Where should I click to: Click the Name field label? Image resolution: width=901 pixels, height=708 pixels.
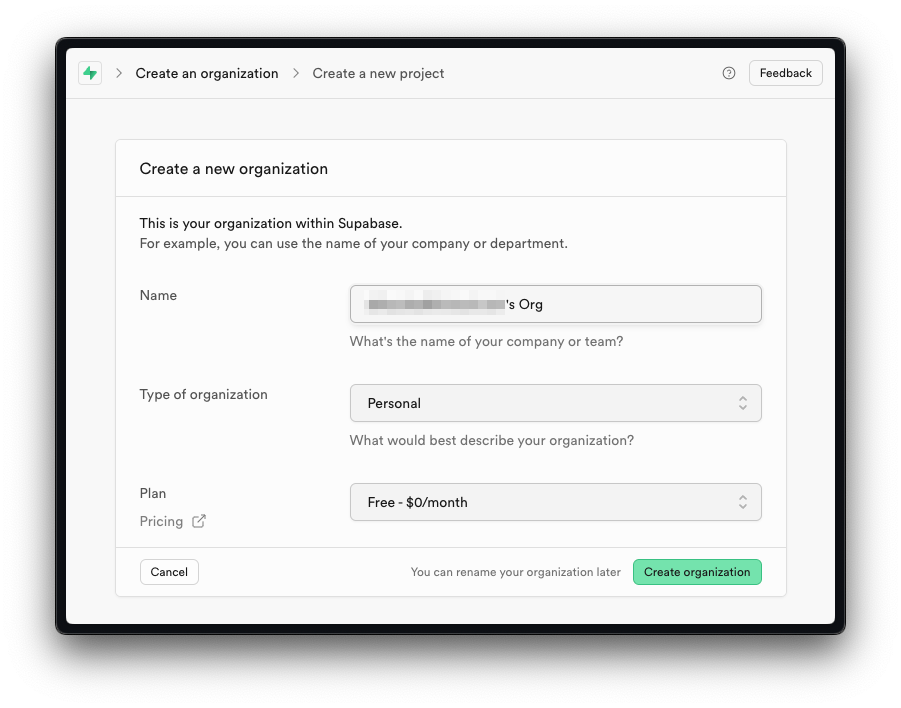158,295
